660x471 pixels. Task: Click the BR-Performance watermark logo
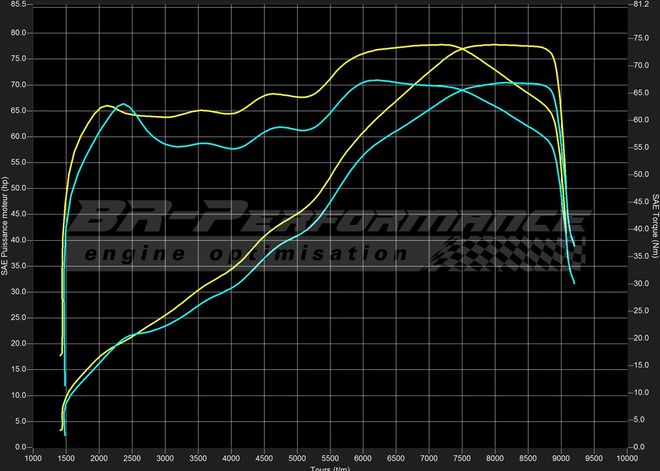pyautogui.click(x=330, y=217)
